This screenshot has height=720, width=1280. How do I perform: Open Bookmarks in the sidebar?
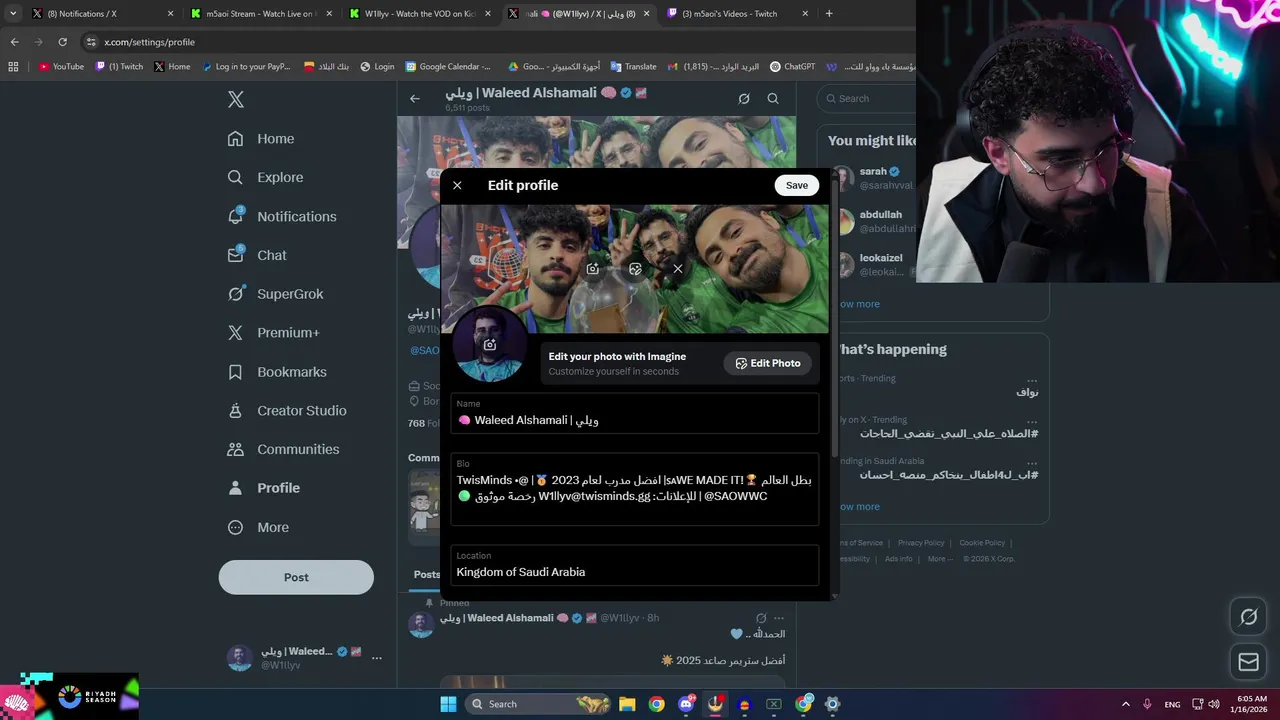tap(277, 372)
